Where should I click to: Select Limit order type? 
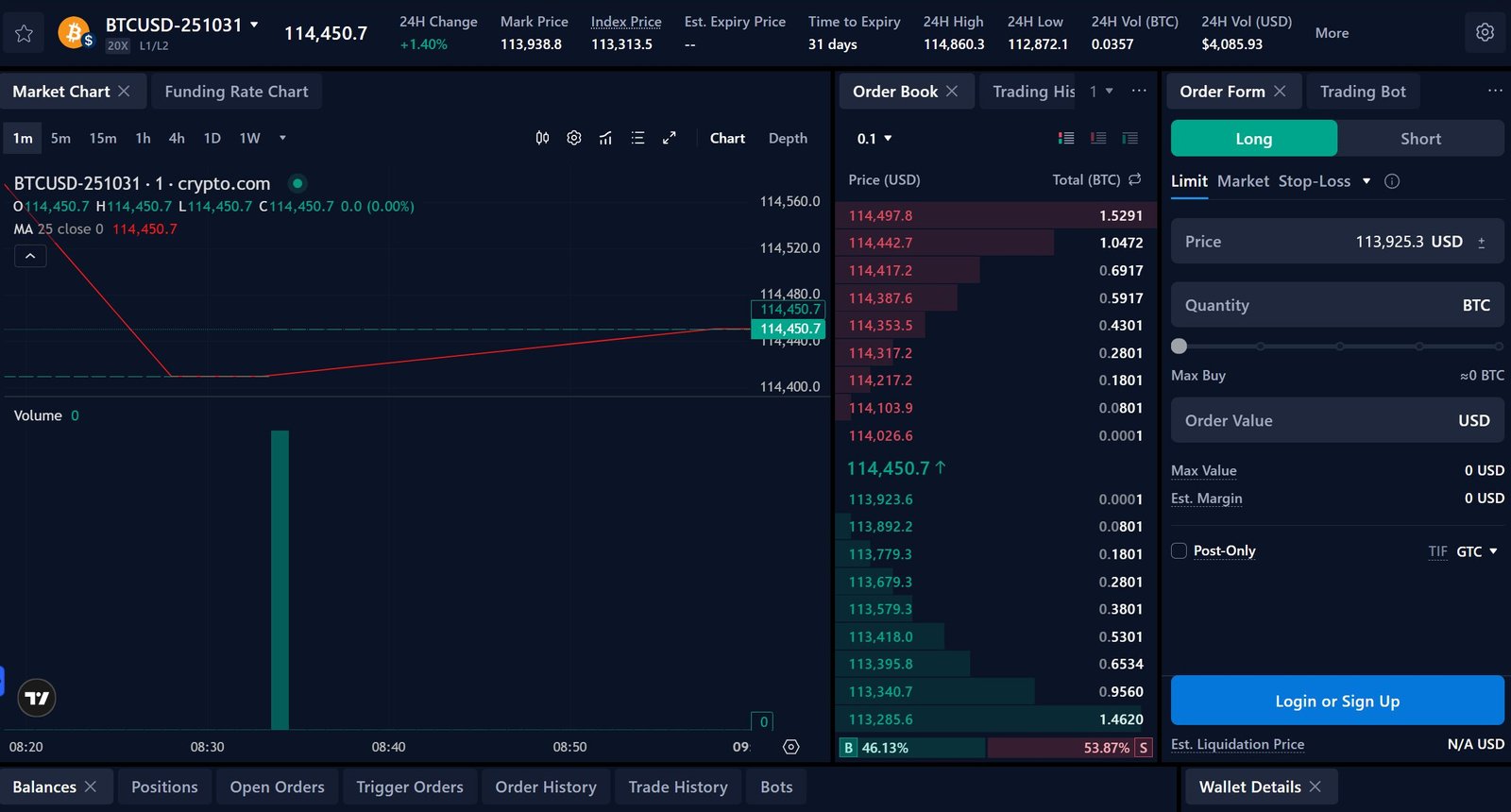pyautogui.click(x=1189, y=181)
